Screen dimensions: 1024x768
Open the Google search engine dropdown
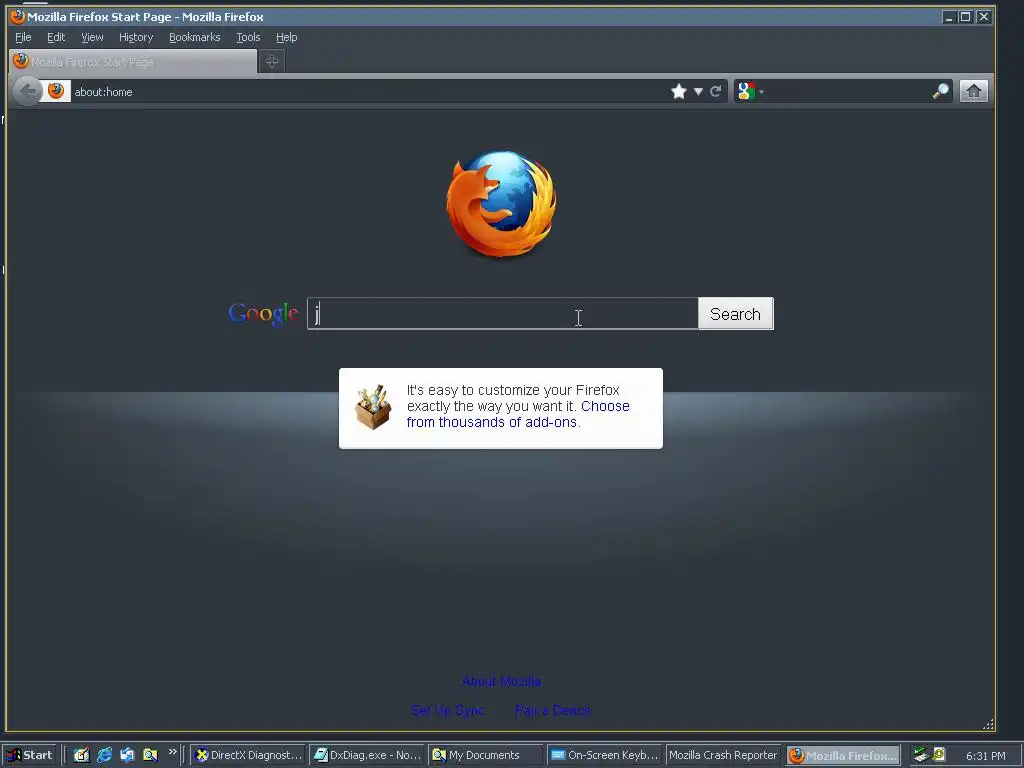[750, 91]
